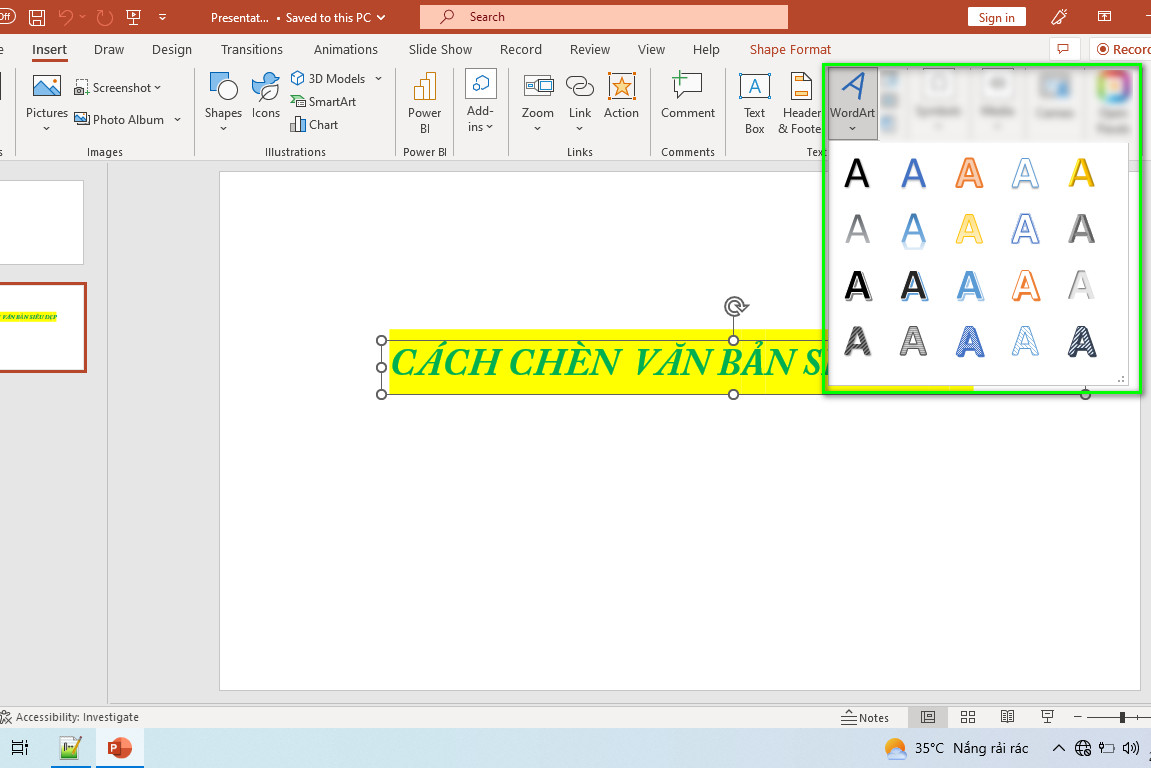Open the Shapes gallery
Image resolution: width=1151 pixels, height=768 pixels.
[223, 103]
